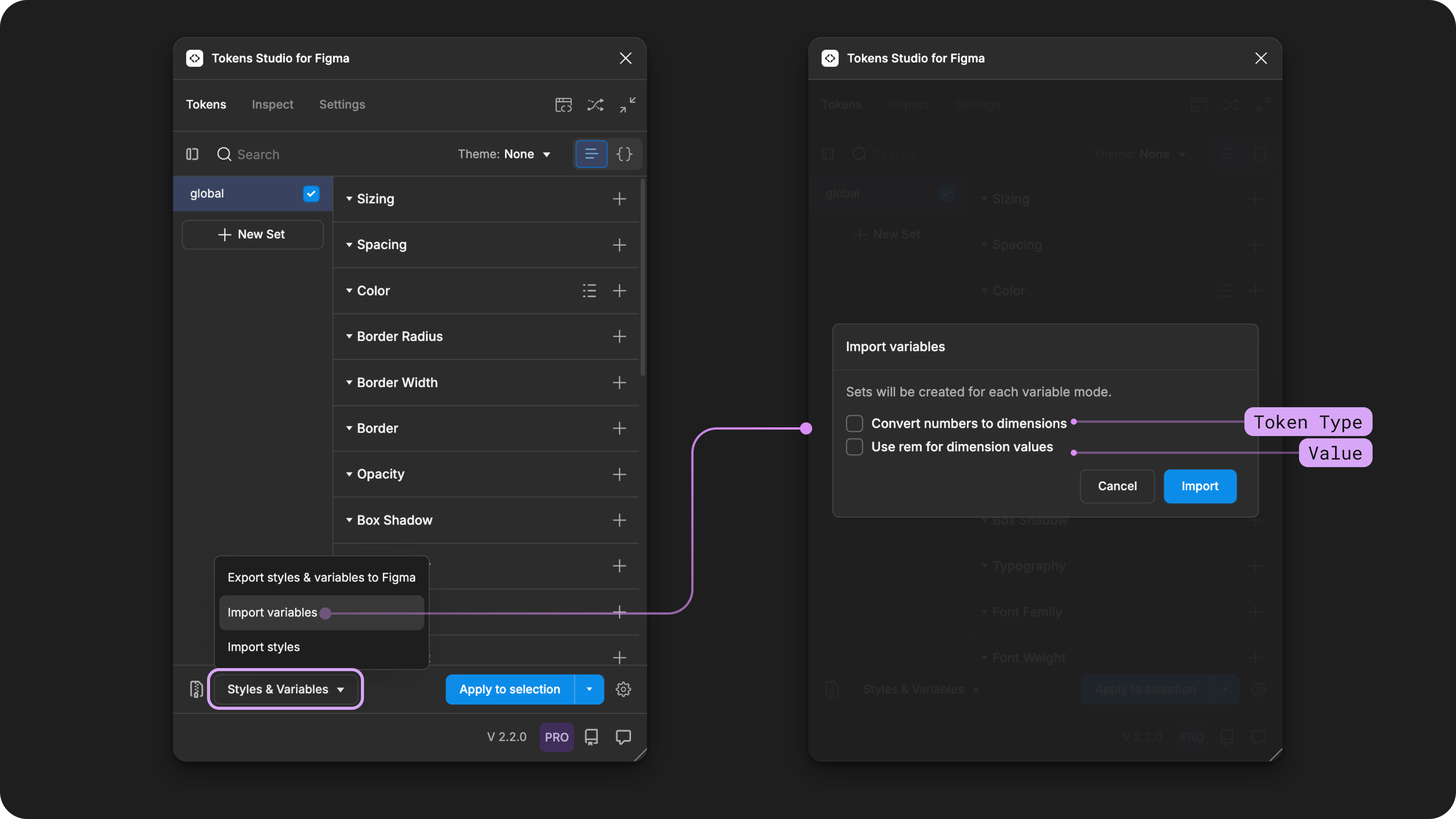Collapse plugin with the minimize arrows icon

[x=628, y=105]
